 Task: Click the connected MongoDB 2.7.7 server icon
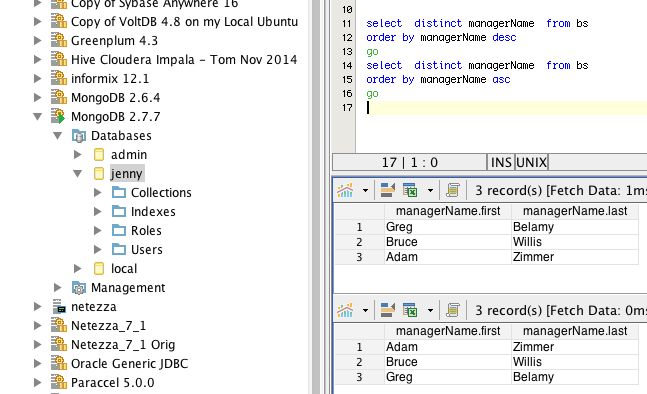(59, 116)
